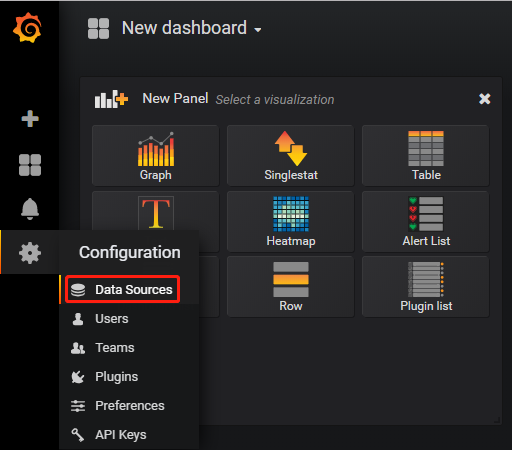Open Preferences from Configuration menu
Viewport: 512px width, 450px height.
(x=129, y=406)
